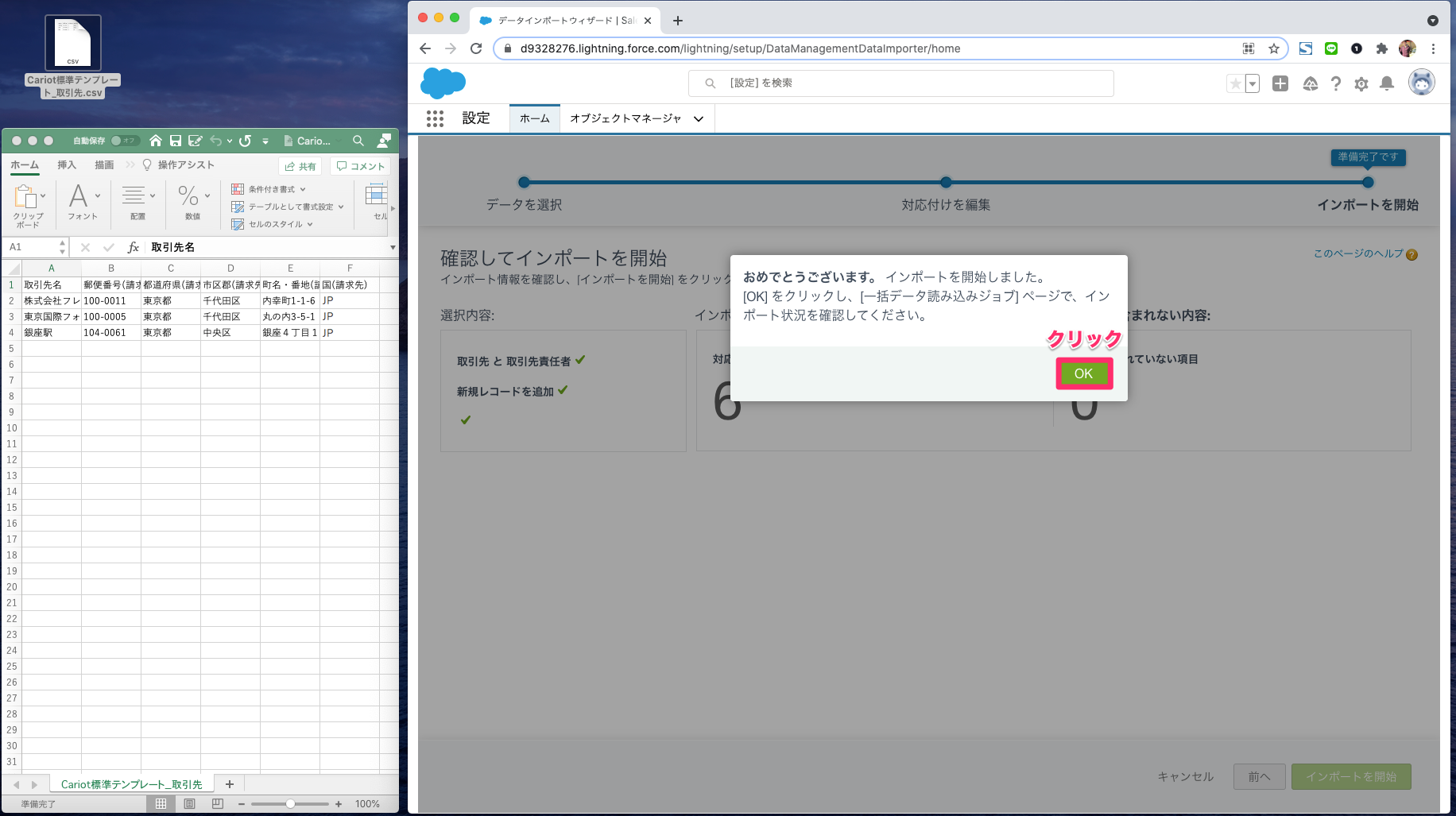The width and height of the screenshot is (1456, 816).
Task: Click the Chrome reload button
Action: (476, 48)
